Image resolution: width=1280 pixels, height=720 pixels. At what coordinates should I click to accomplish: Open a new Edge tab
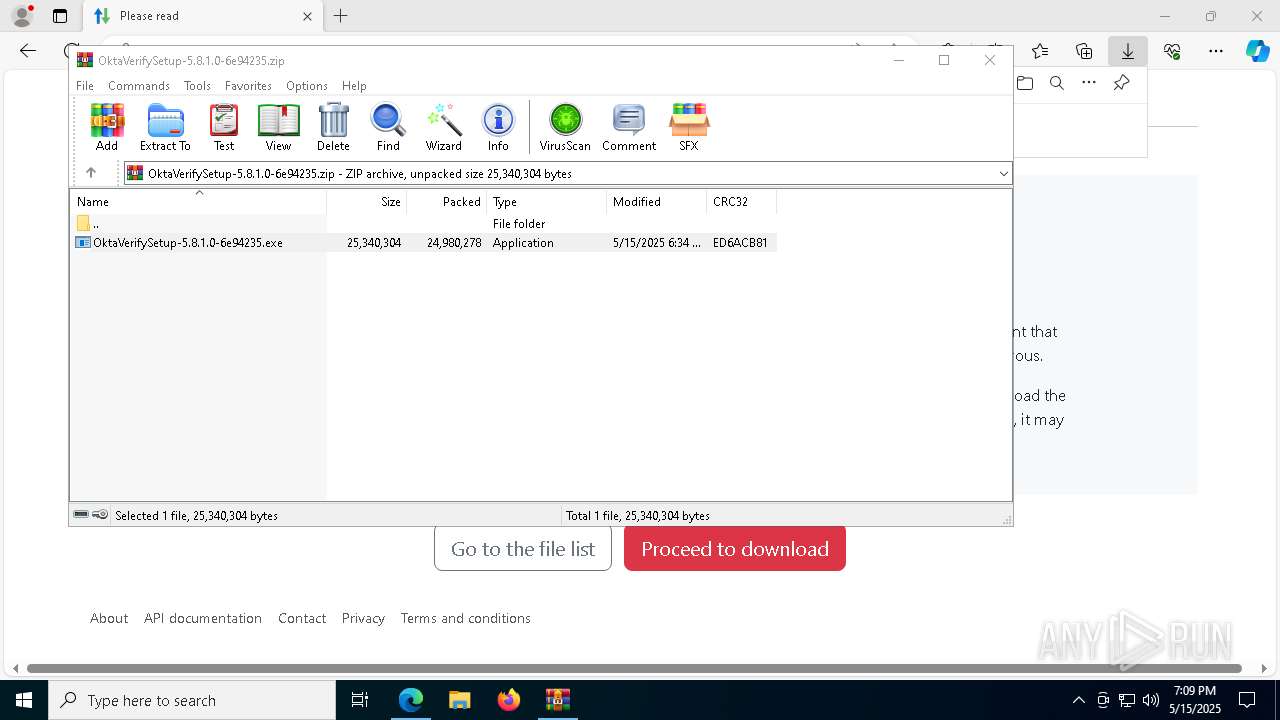[341, 16]
